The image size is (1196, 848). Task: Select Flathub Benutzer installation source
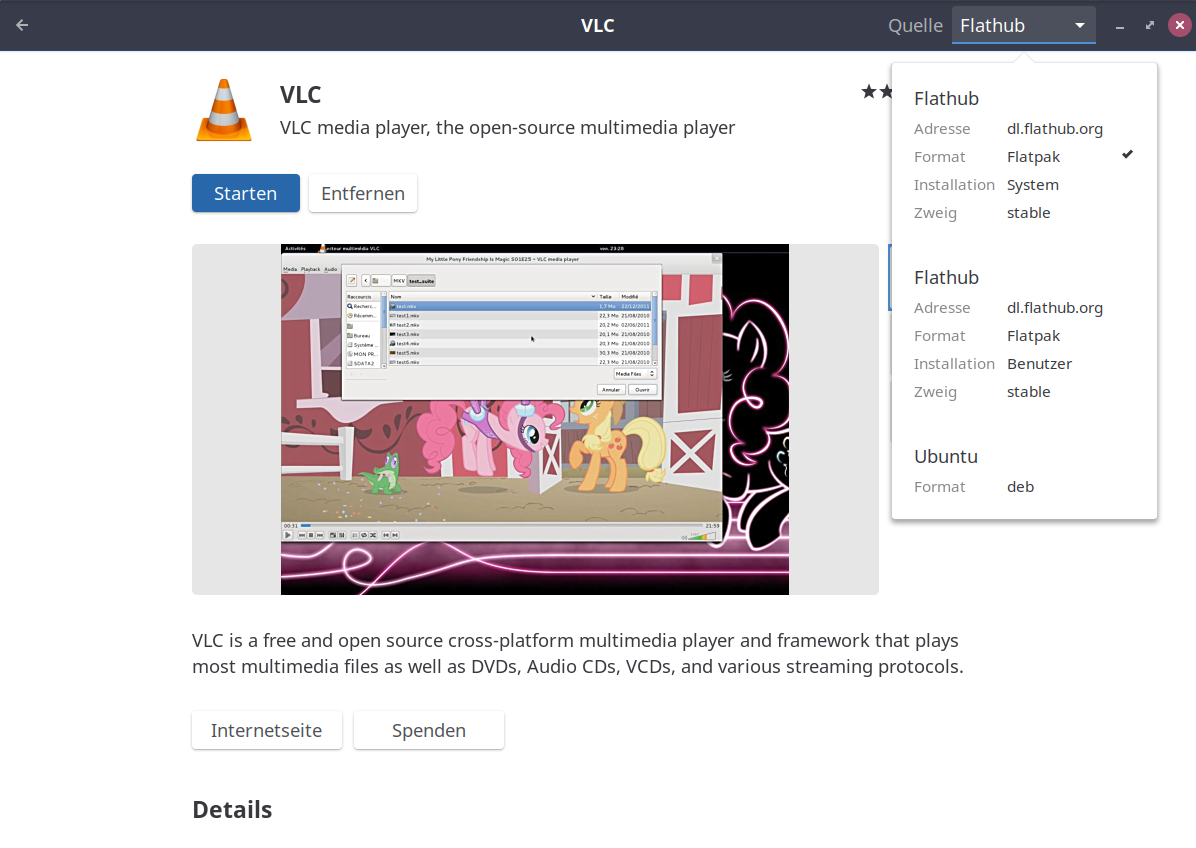point(1024,334)
